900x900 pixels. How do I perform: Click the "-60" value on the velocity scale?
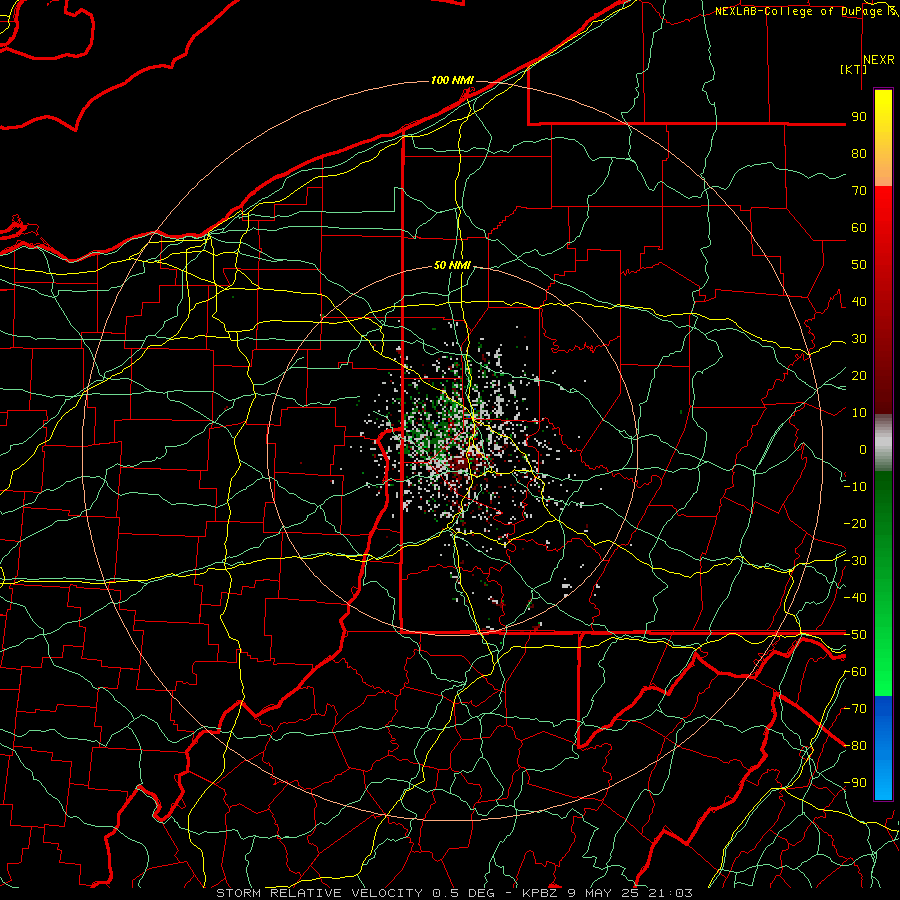[x=855, y=672]
